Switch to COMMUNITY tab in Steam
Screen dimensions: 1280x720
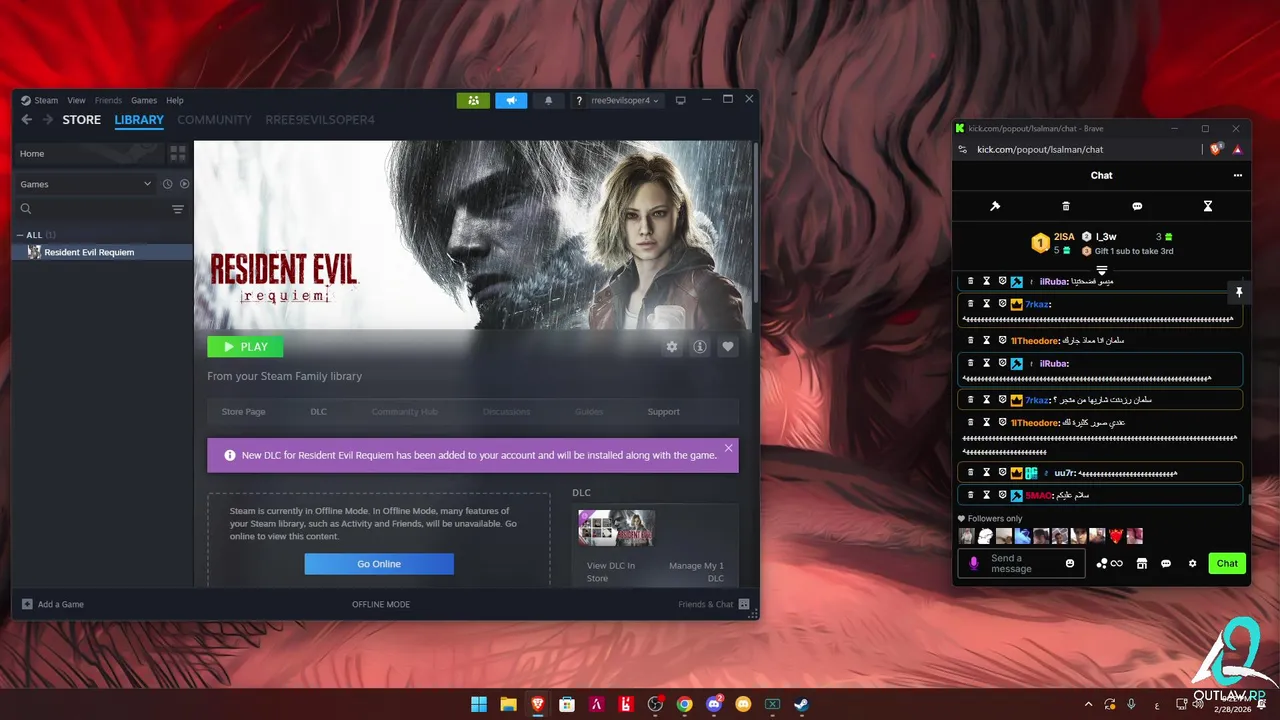[x=214, y=120]
